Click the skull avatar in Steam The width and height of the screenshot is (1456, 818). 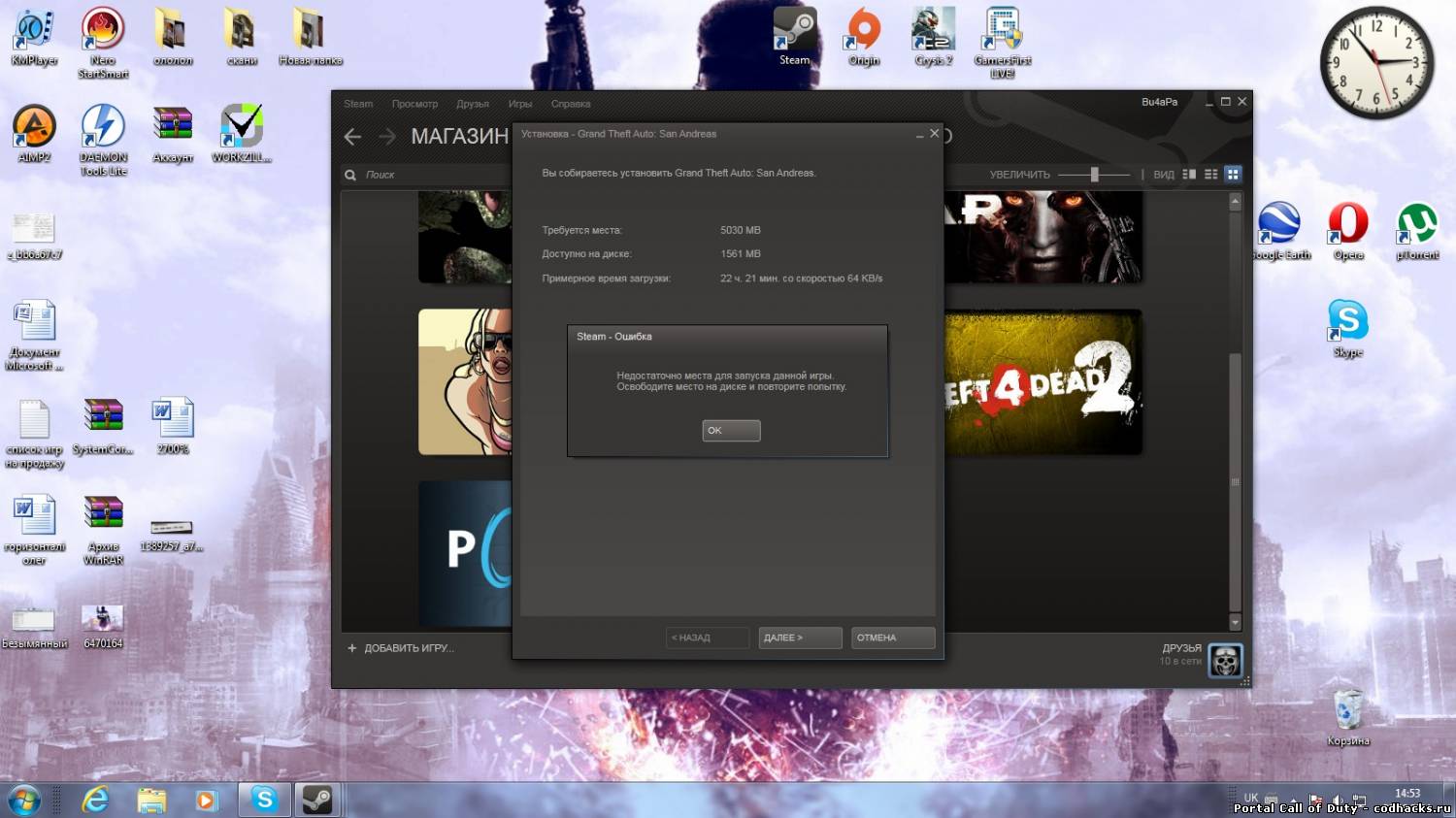1225,660
